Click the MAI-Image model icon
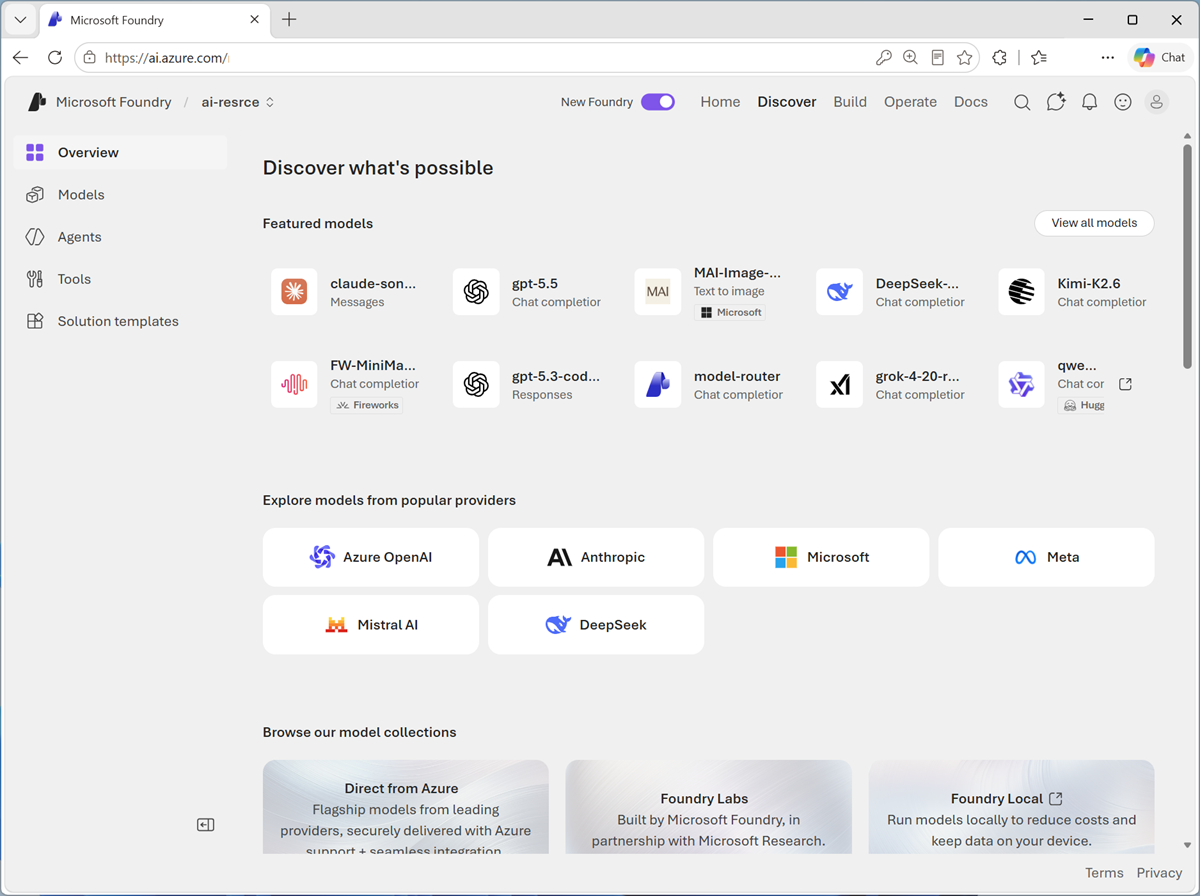This screenshot has width=1200, height=896. click(658, 292)
